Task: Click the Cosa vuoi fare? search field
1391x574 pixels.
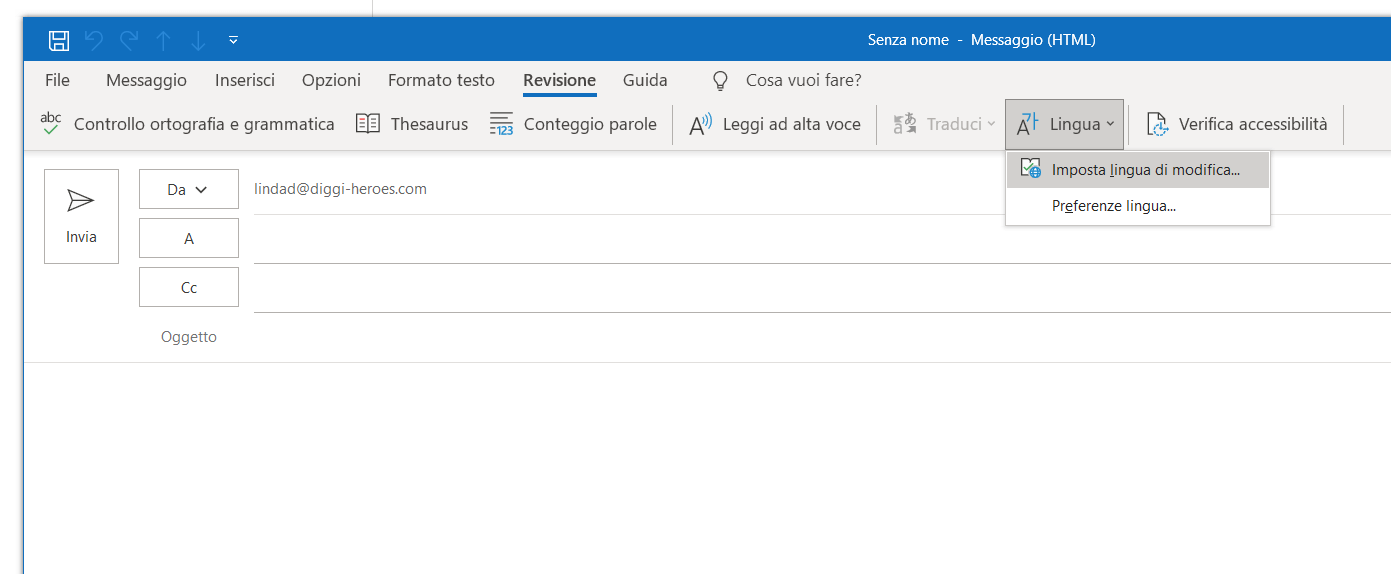Action: 803,80
